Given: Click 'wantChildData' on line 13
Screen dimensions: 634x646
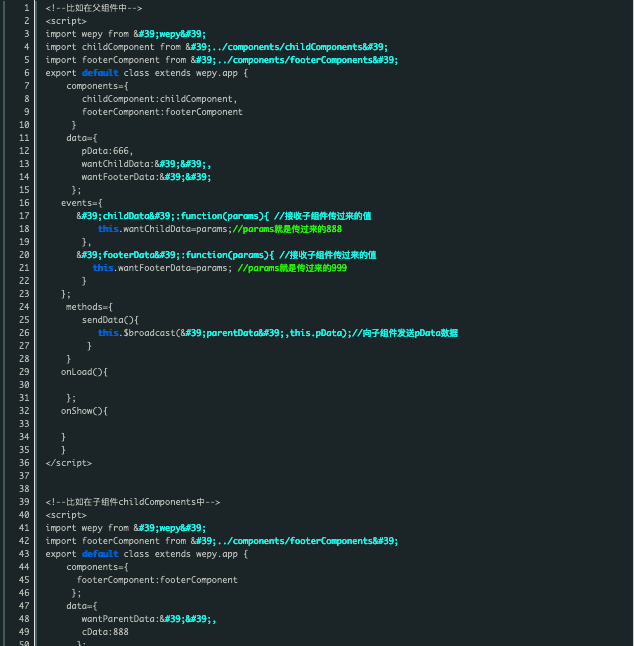Looking at the screenshot, I should tap(115, 164).
